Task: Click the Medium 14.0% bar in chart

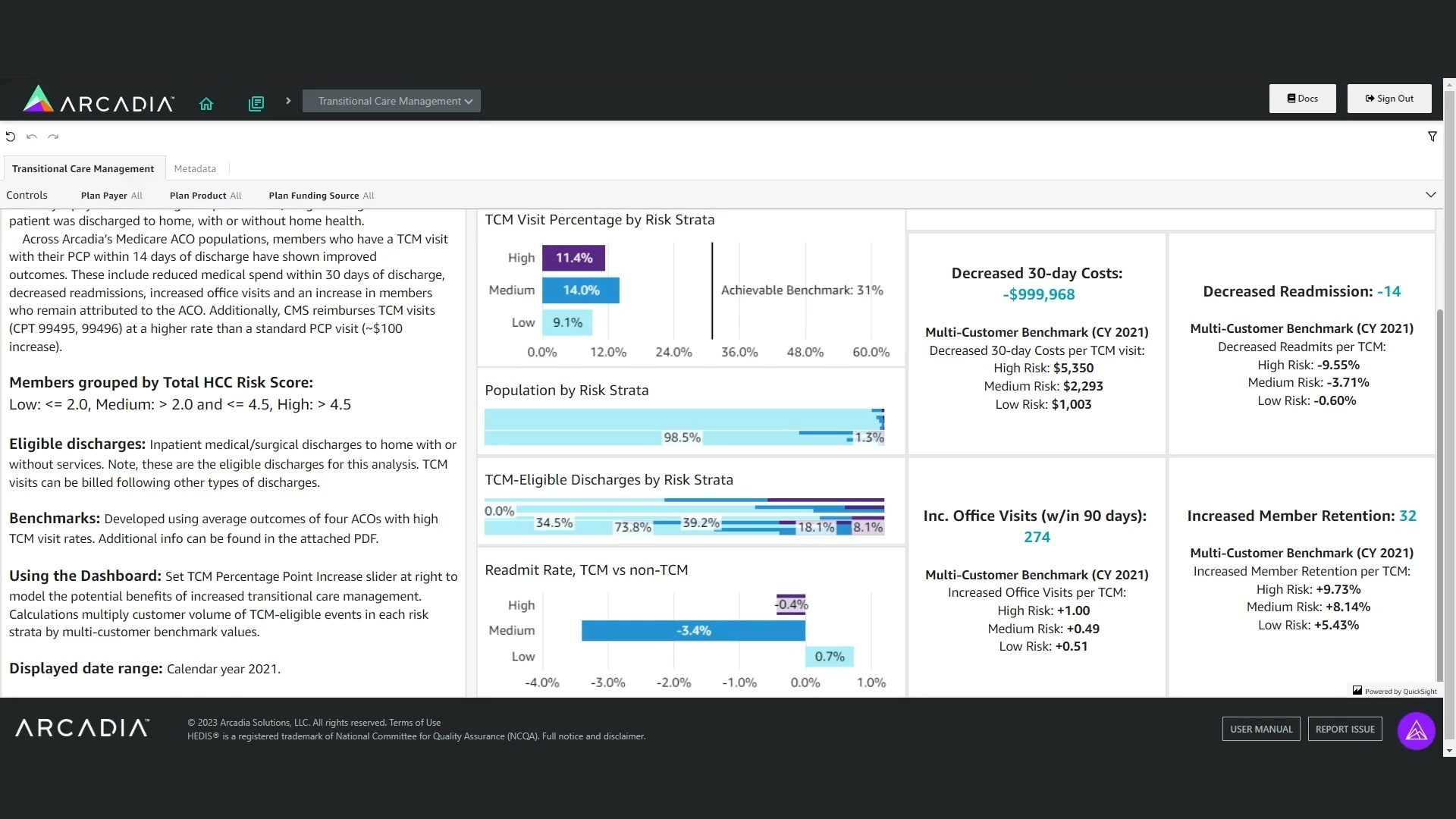Action: pyautogui.click(x=581, y=290)
